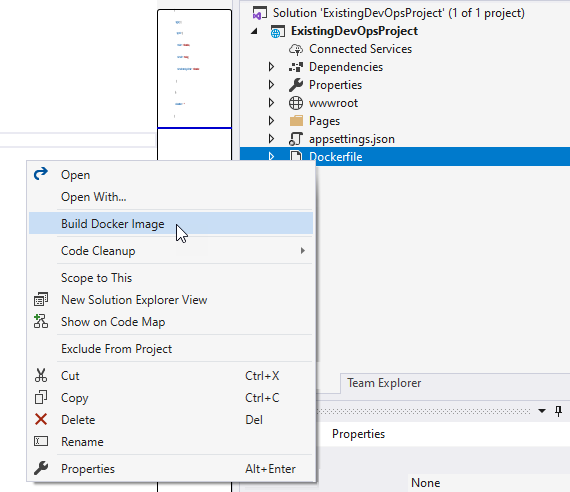
Task: Click the auto-hide pin icon
Action: [558, 411]
